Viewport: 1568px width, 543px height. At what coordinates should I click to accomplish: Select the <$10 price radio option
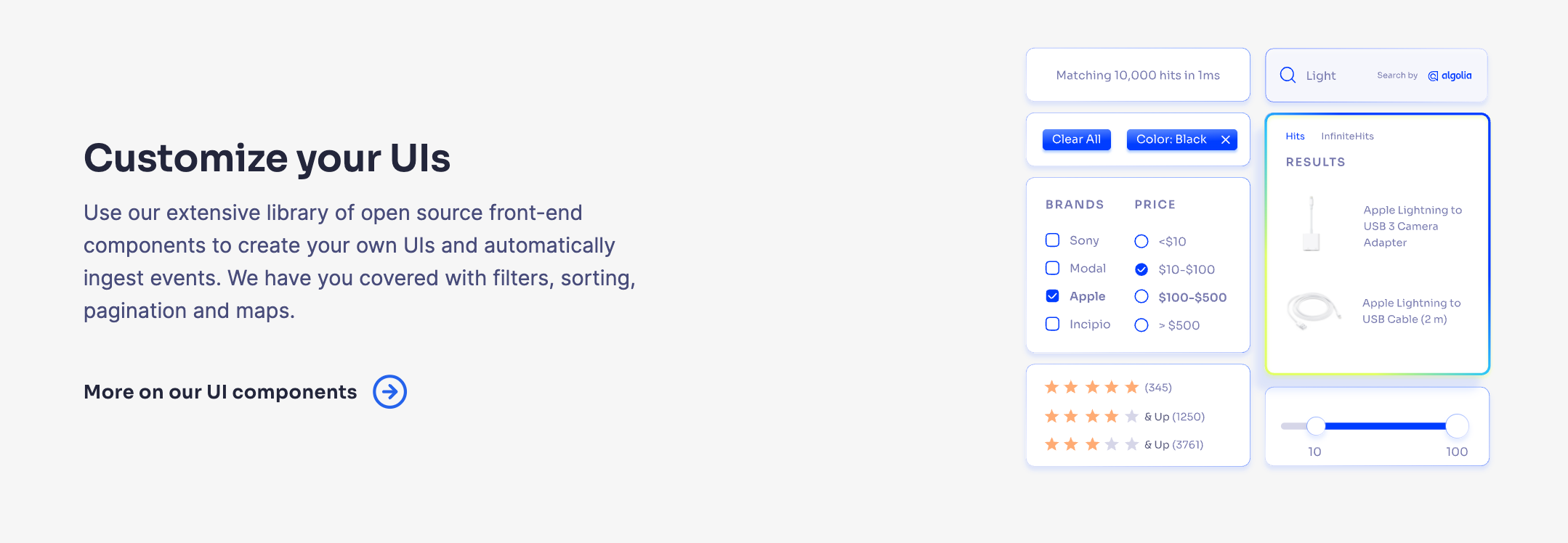tap(1141, 241)
